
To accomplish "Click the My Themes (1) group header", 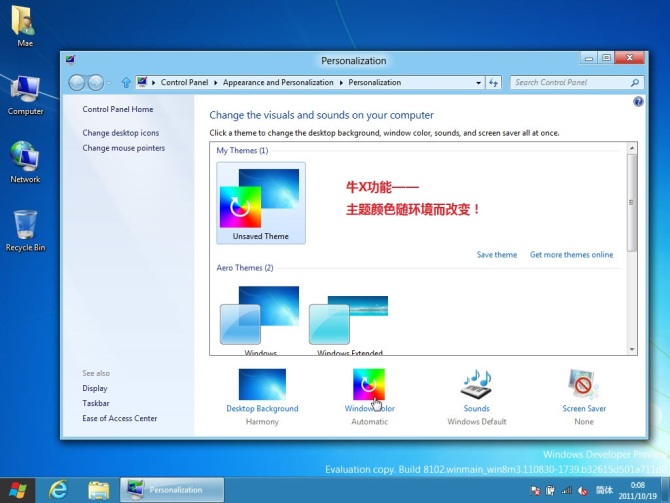I will tap(242, 150).
